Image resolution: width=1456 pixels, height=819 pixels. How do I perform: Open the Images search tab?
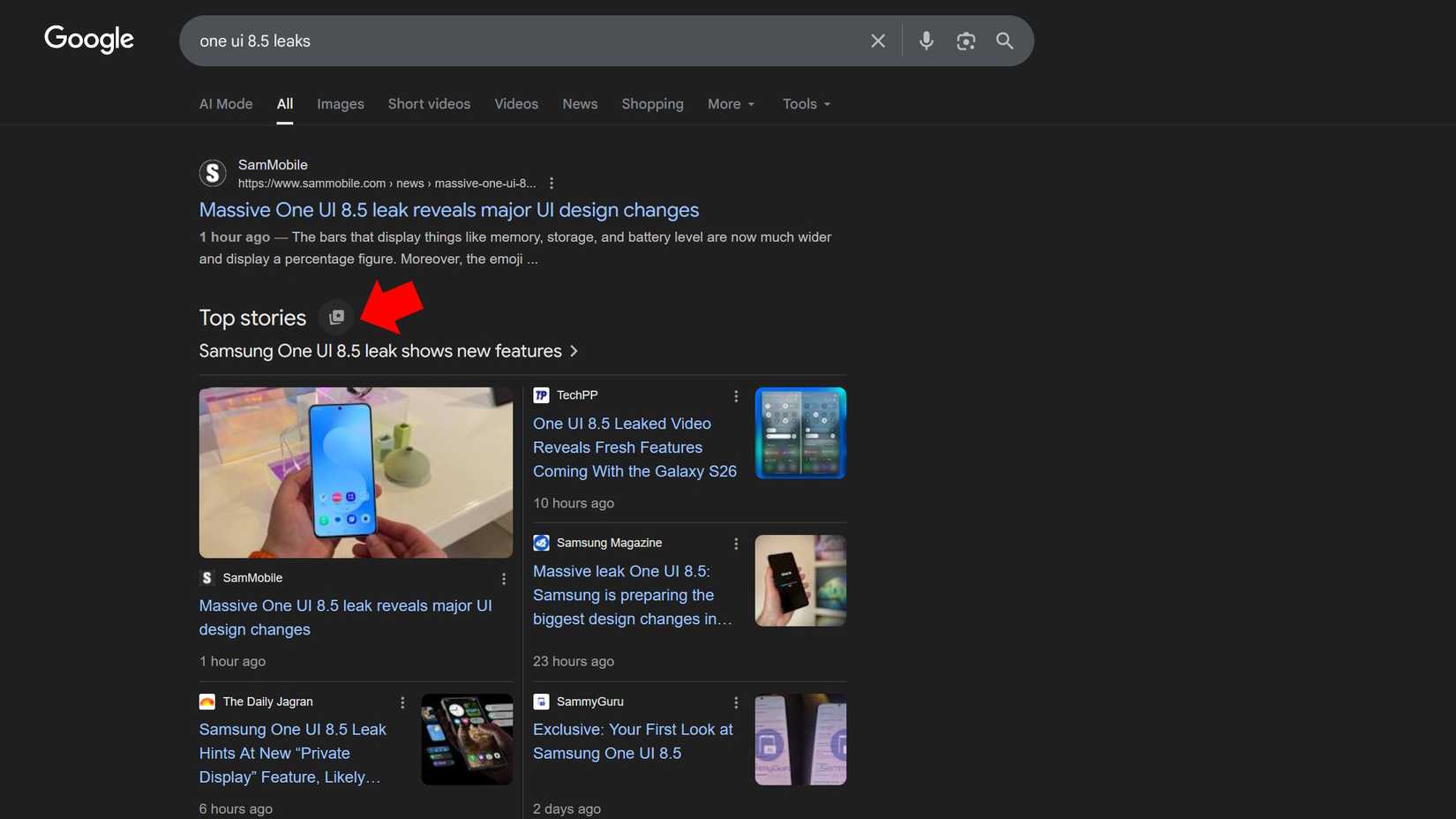point(340,104)
